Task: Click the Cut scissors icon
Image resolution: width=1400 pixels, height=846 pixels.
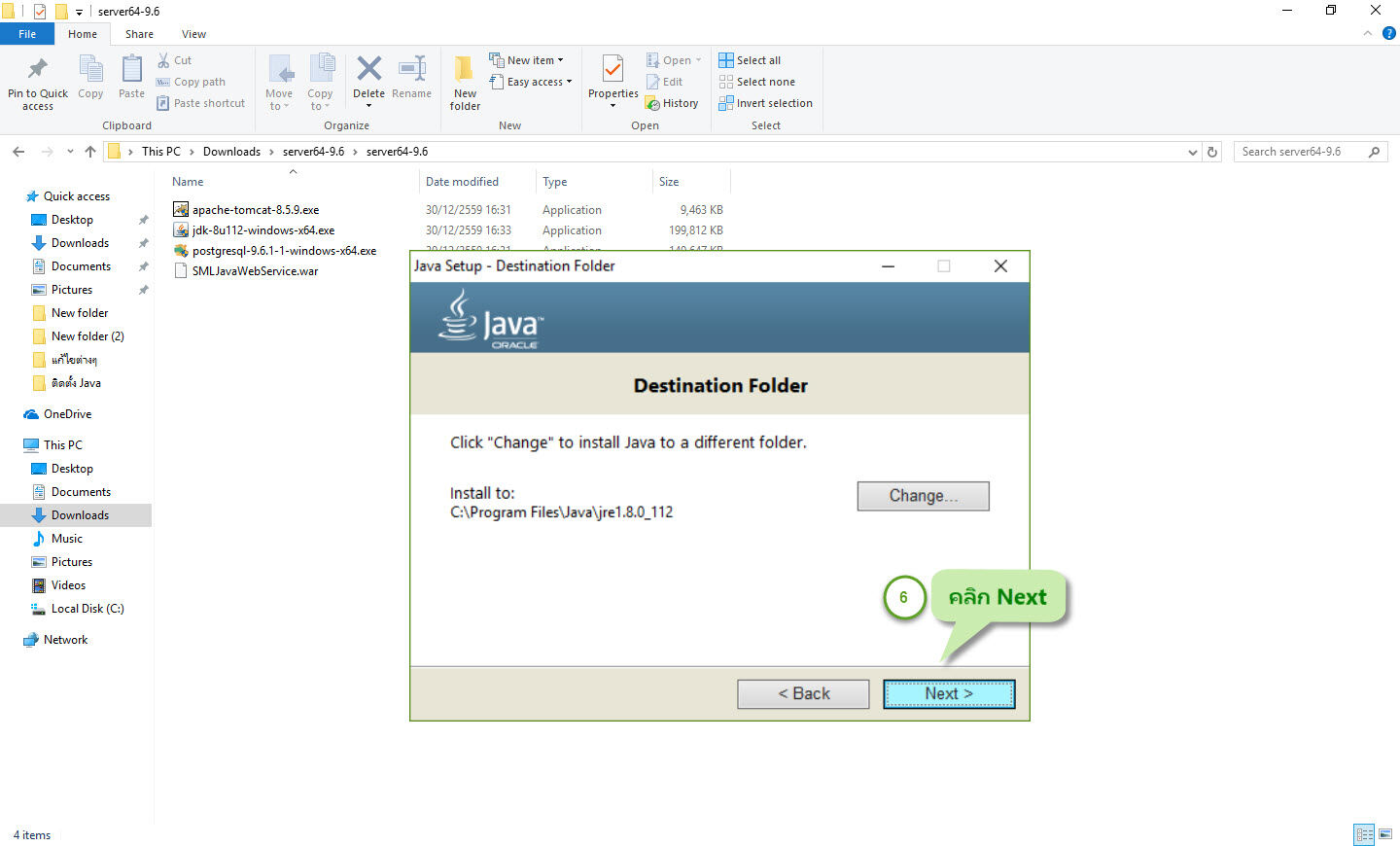Action: click(x=163, y=60)
